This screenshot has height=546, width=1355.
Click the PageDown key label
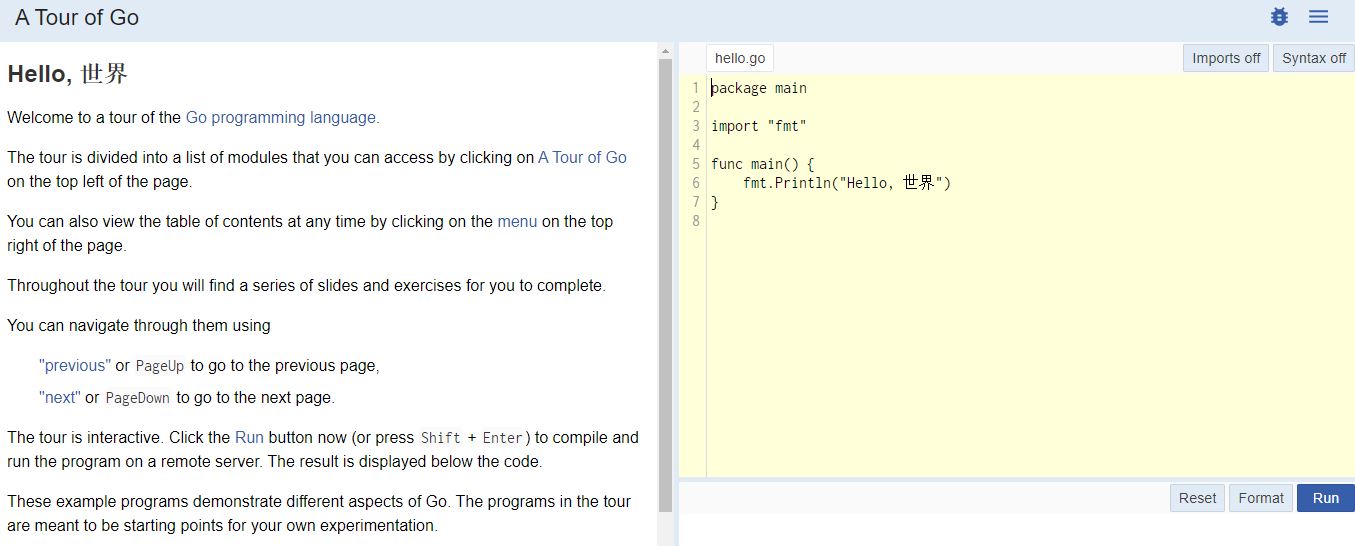(x=138, y=398)
